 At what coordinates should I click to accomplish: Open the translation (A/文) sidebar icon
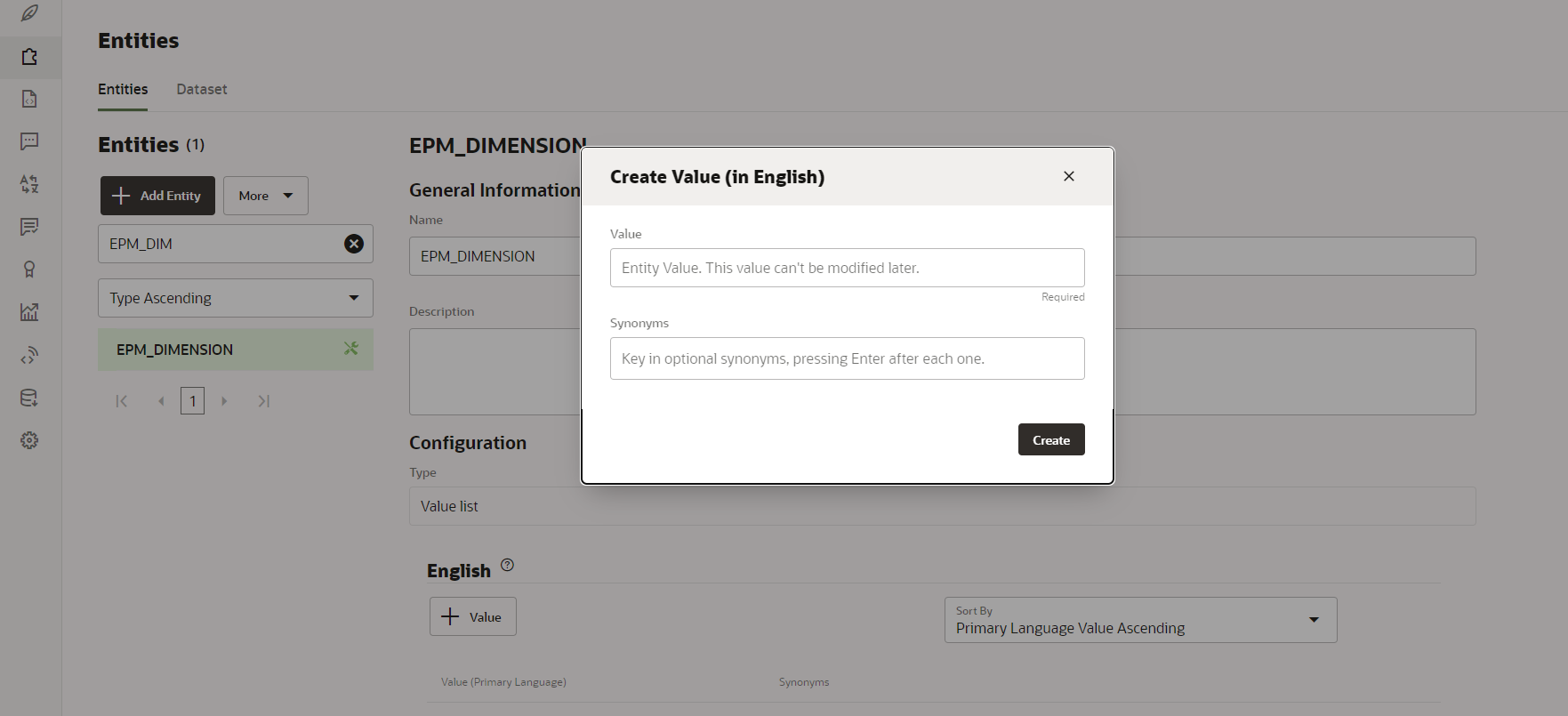pos(29,184)
